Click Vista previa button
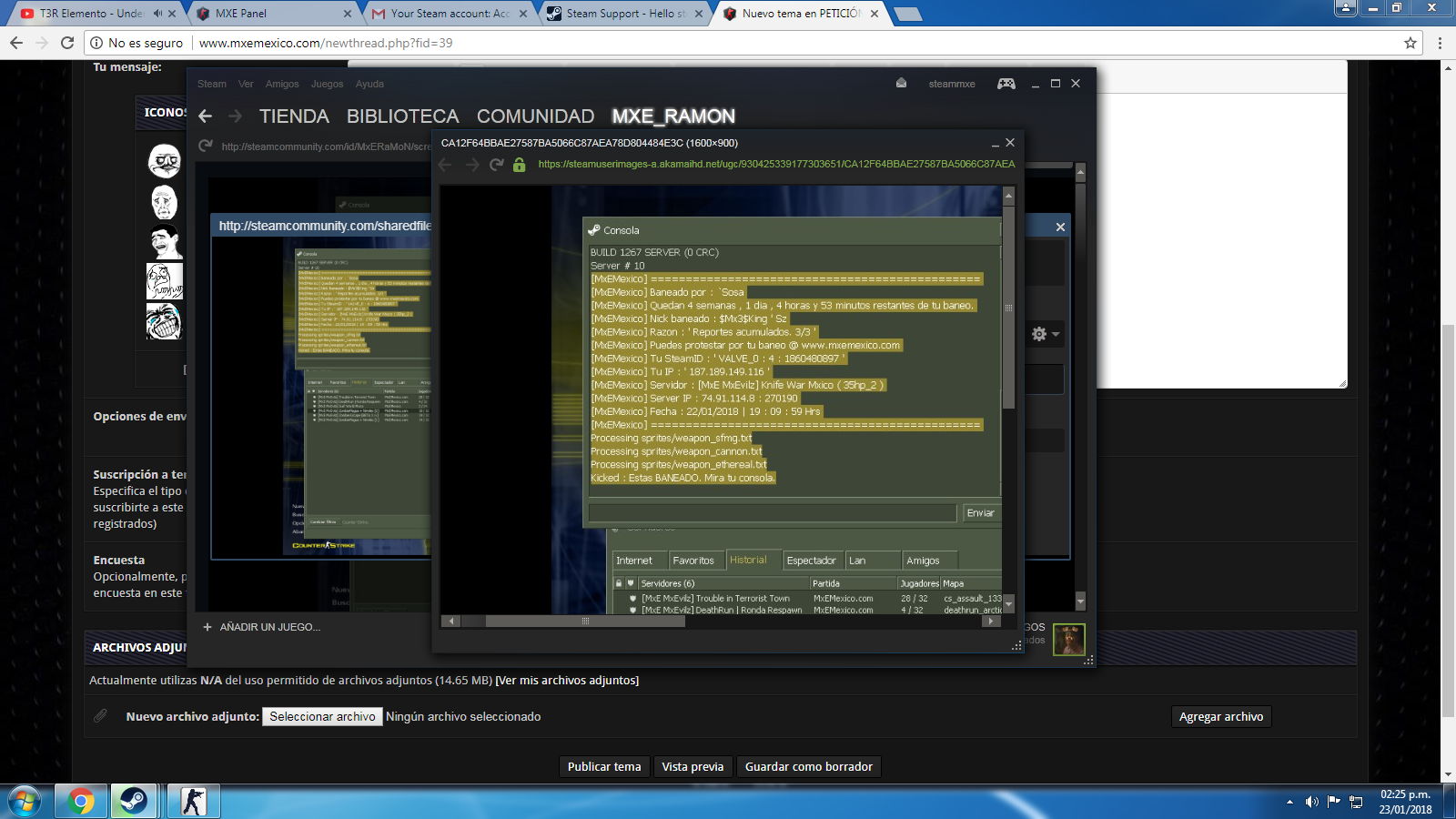Screen dimensions: 1456x819 [x=693, y=767]
